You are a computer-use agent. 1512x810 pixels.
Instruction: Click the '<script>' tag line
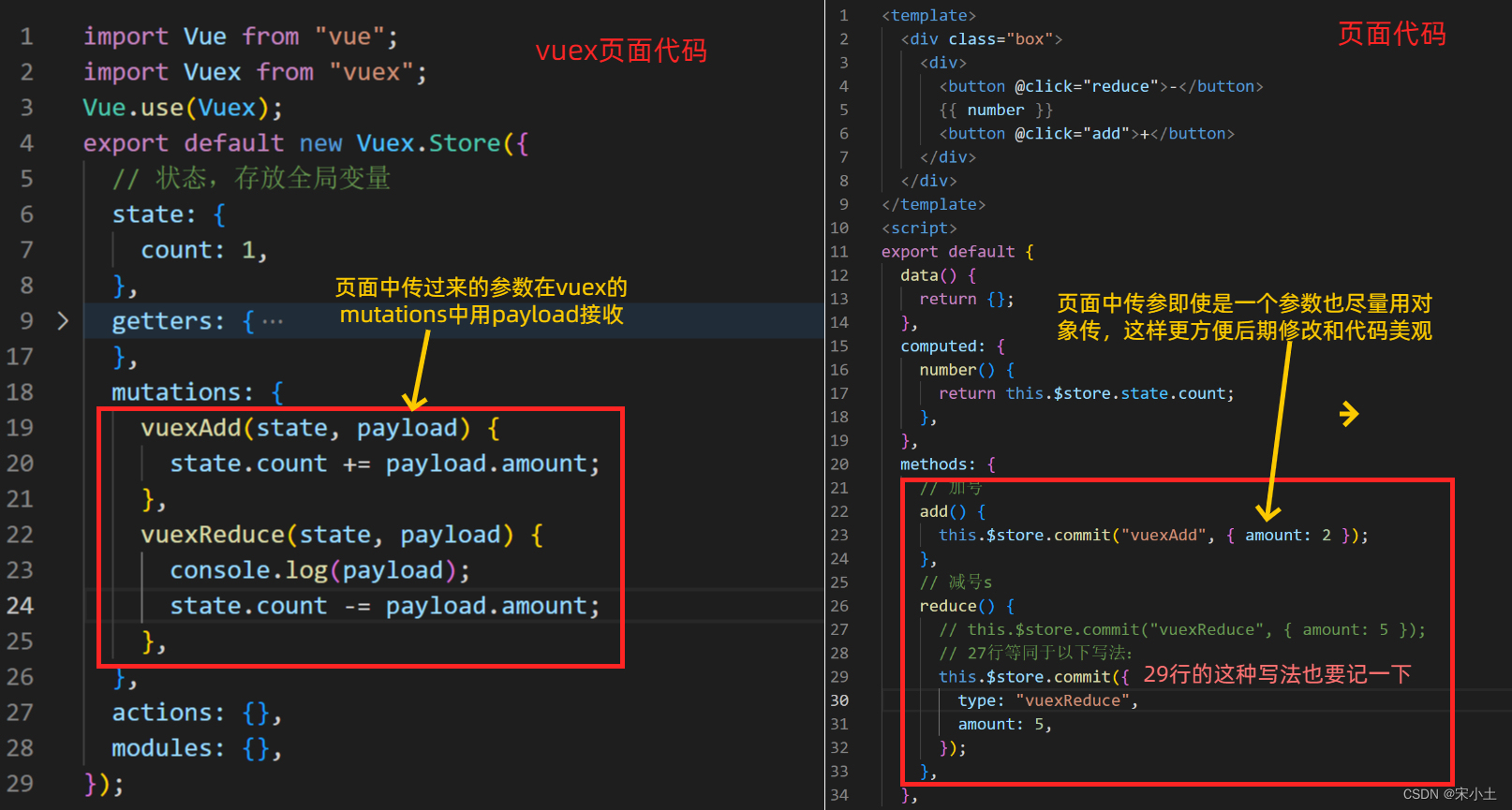[x=919, y=228]
